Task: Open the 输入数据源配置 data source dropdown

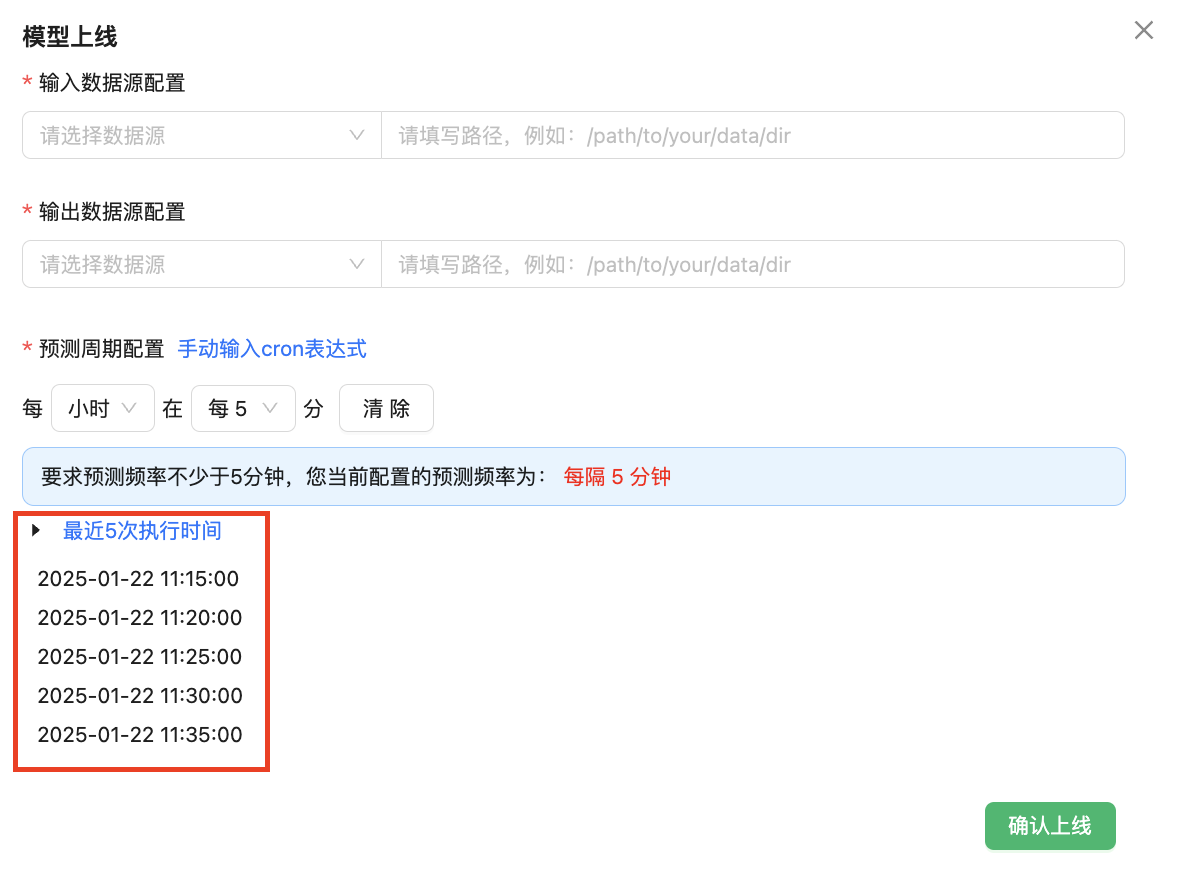Action: (202, 135)
